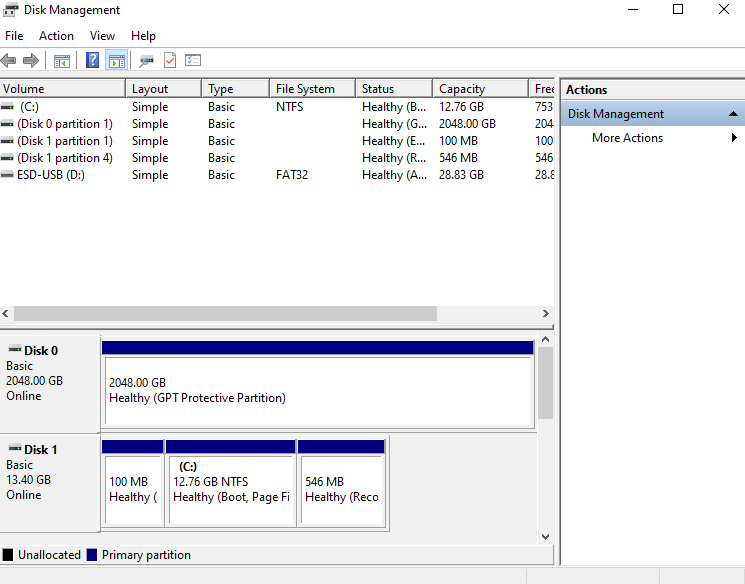Screen dimensions: 745x584
Task: Click the settings list toolbar icon
Action: [193, 60]
